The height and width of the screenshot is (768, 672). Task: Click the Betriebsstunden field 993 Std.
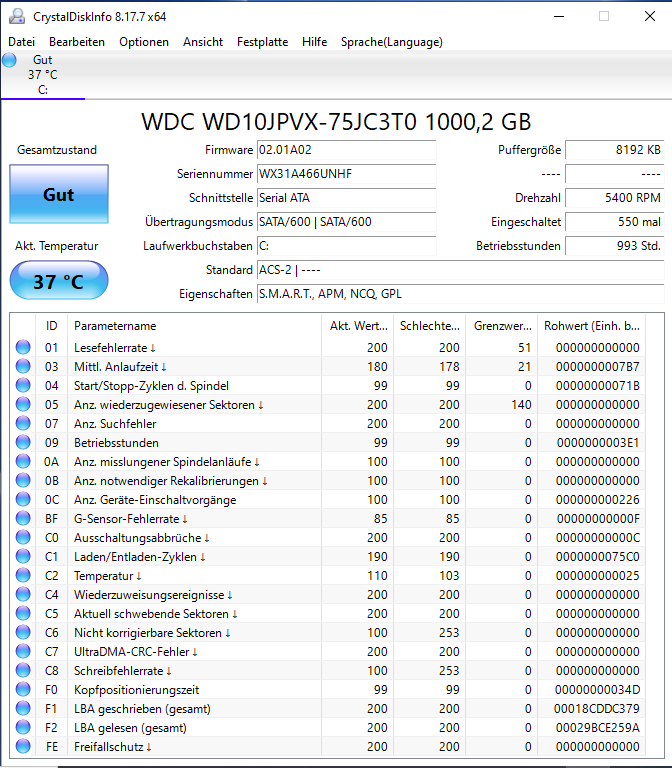pos(615,246)
